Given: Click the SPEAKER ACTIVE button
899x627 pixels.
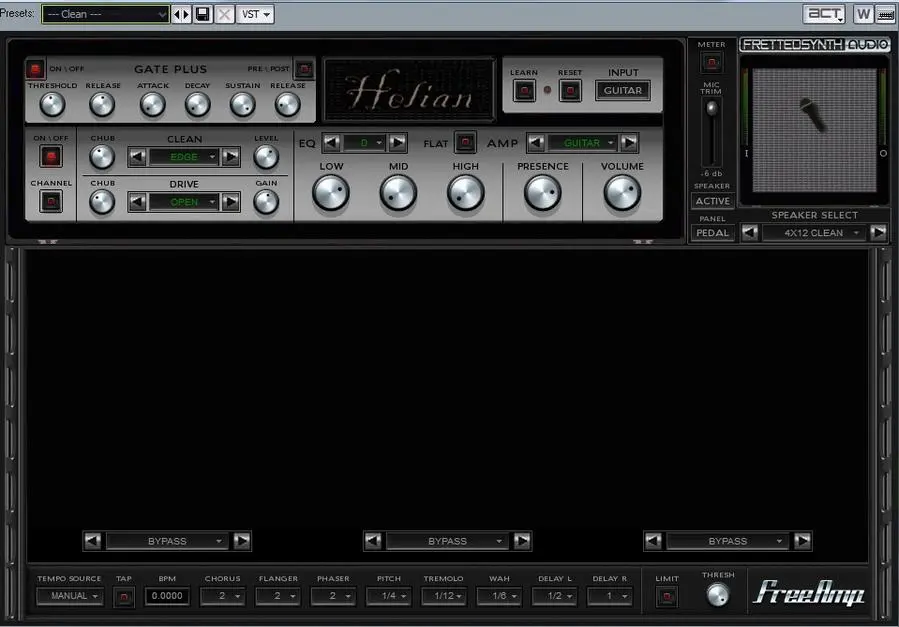Looking at the screenshot, I should click(x=712, y=201).
